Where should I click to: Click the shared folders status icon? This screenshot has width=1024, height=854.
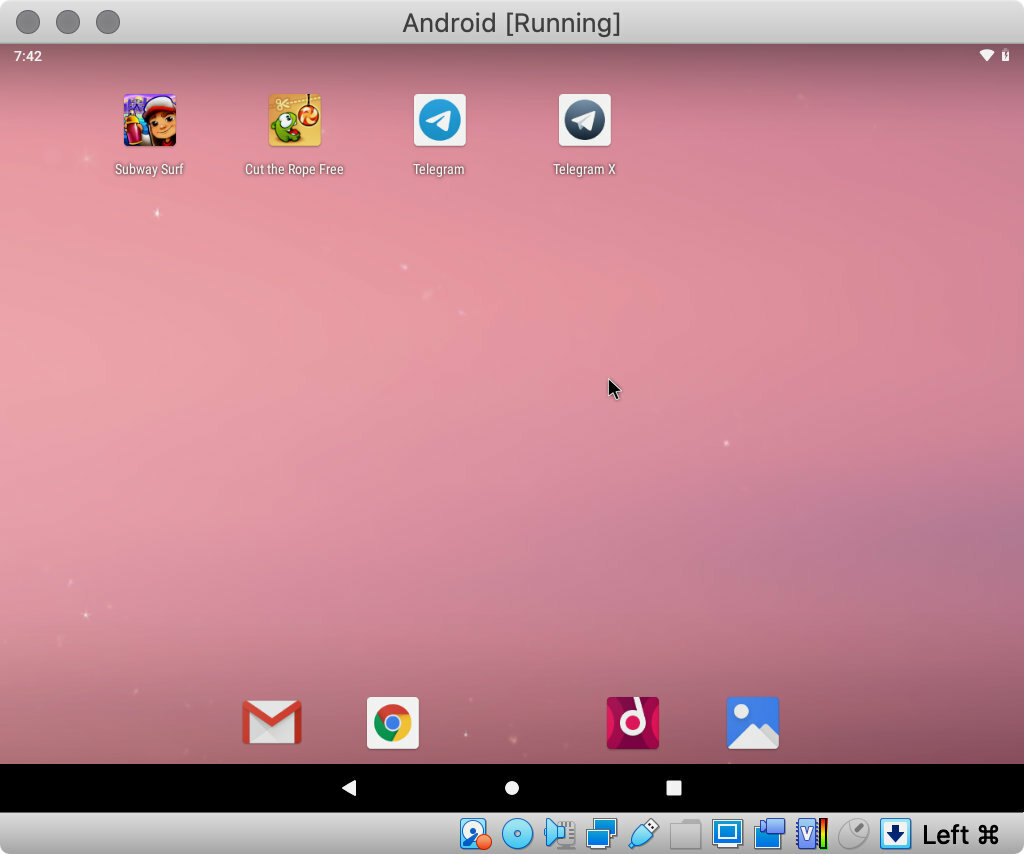686,833
